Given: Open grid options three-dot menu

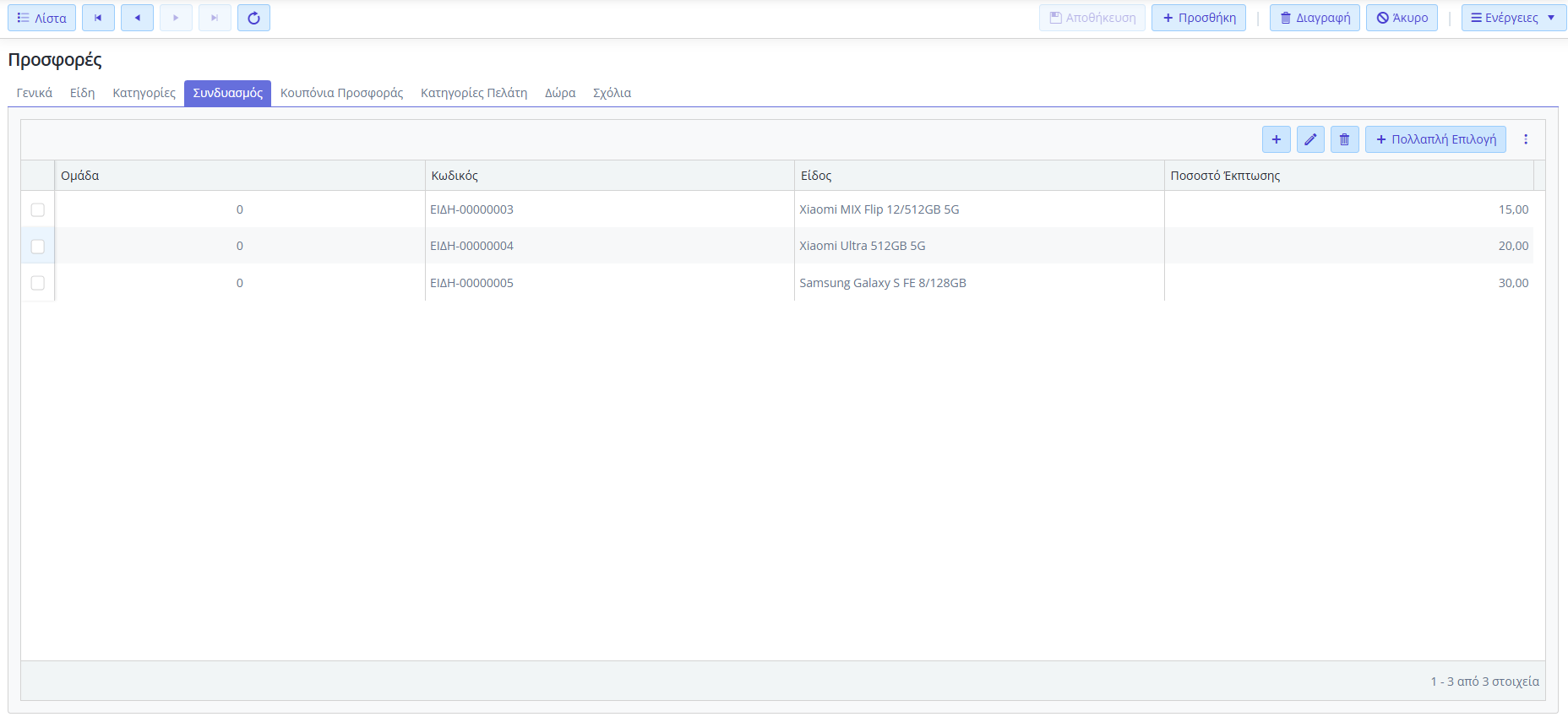Looking at the screenshot, I should [1525, 139].
